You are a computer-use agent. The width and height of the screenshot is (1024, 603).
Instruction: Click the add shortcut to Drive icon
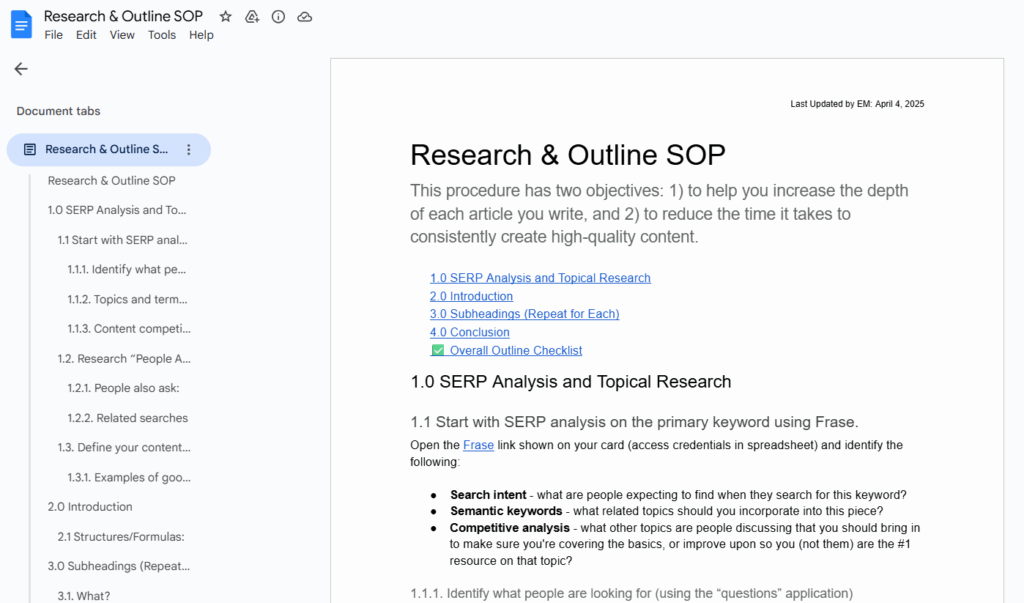[x=252, y=17]
